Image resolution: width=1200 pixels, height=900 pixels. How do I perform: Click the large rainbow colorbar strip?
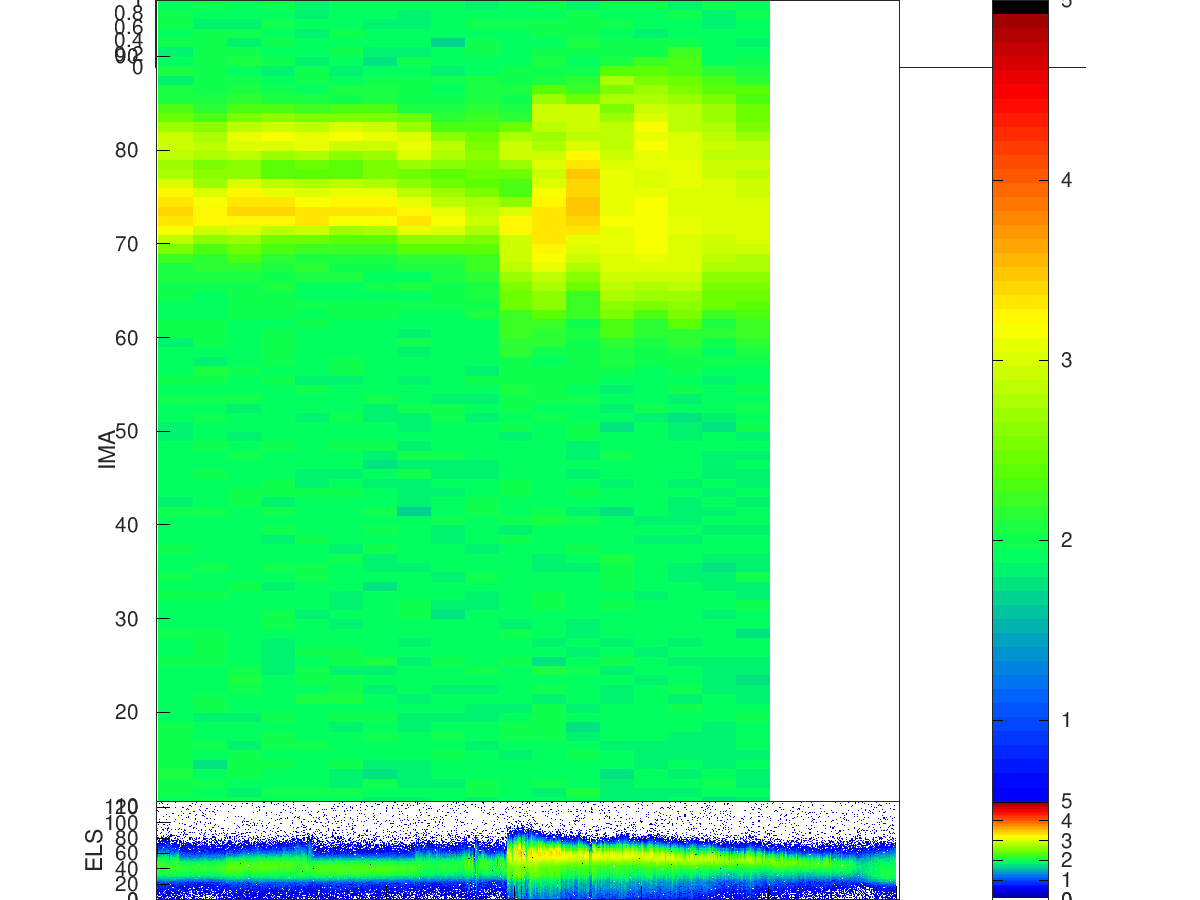pos(1020,400)
